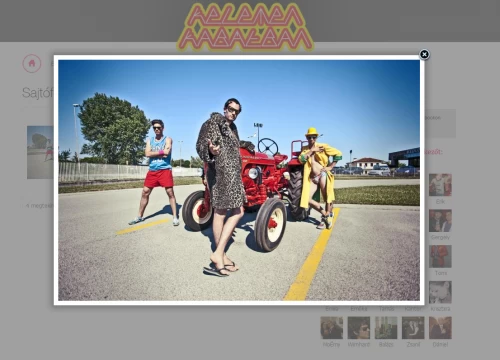This screenshot has height=360, width=500.
Task: Select the dimmed press photo thumbnail behind lightbox
Action: (x=40, y=152)
